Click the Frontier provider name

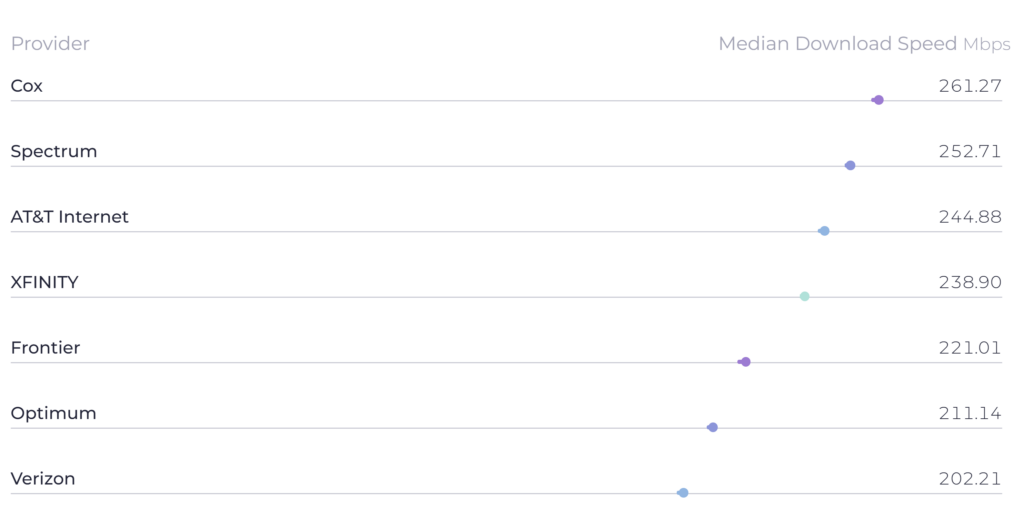(45, 348)
